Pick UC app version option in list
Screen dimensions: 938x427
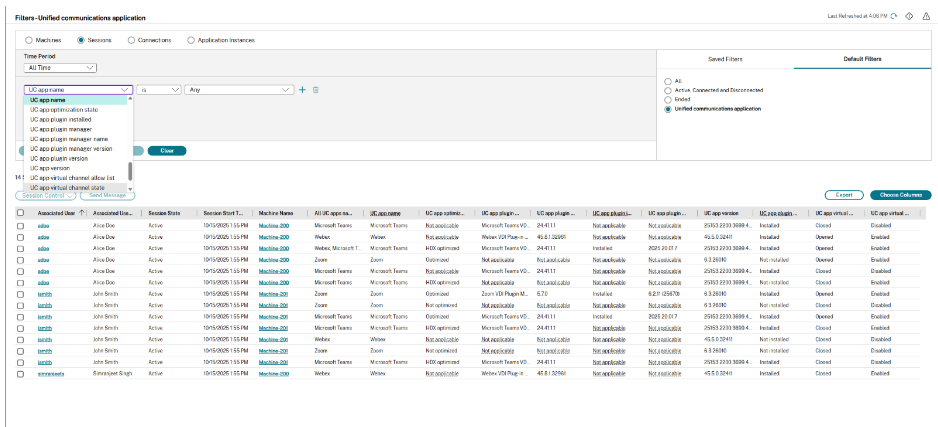[x=75, y=168]
